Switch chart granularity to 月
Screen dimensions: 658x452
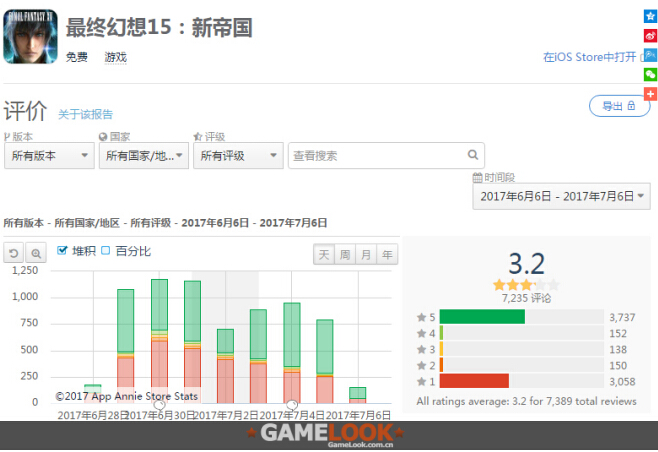[x=366, y=254]
